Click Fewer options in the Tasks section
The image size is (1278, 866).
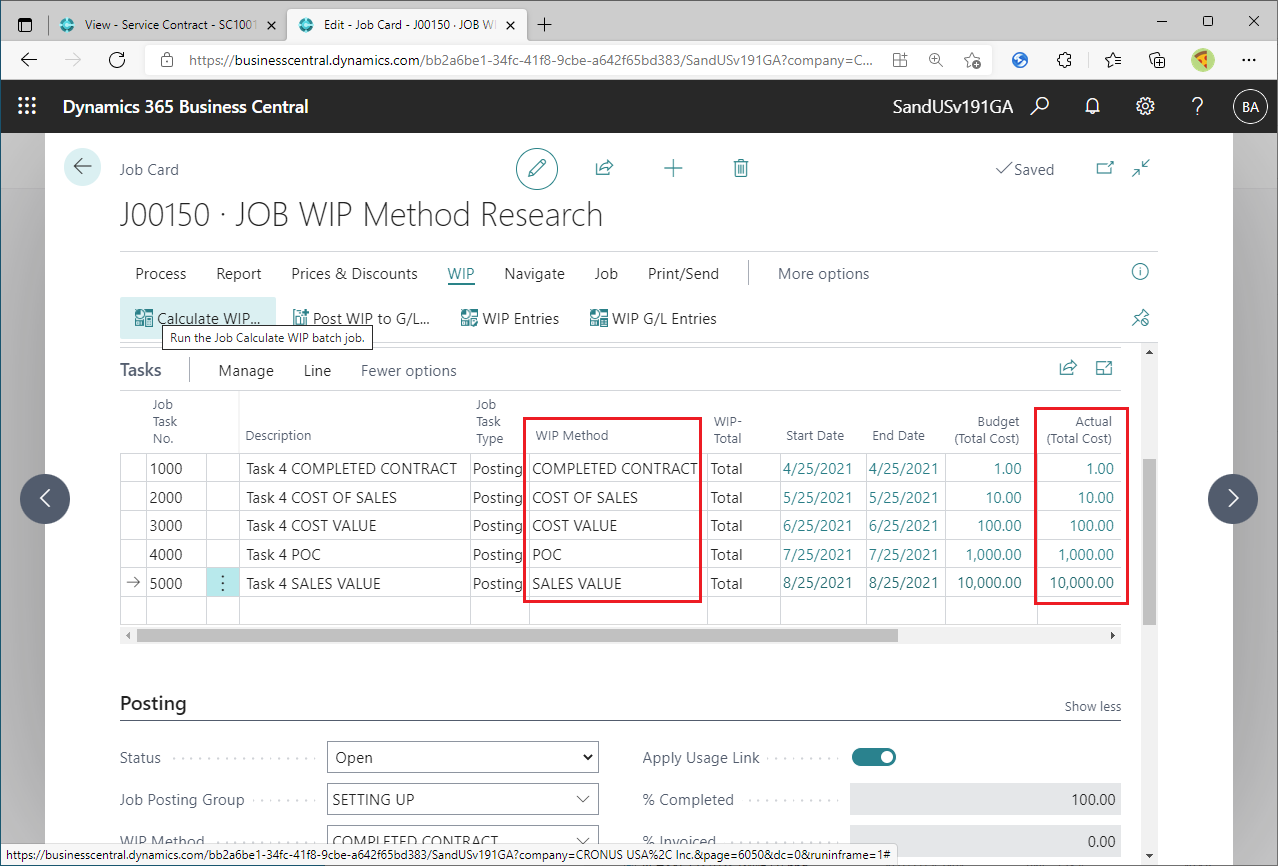point(408,370)
